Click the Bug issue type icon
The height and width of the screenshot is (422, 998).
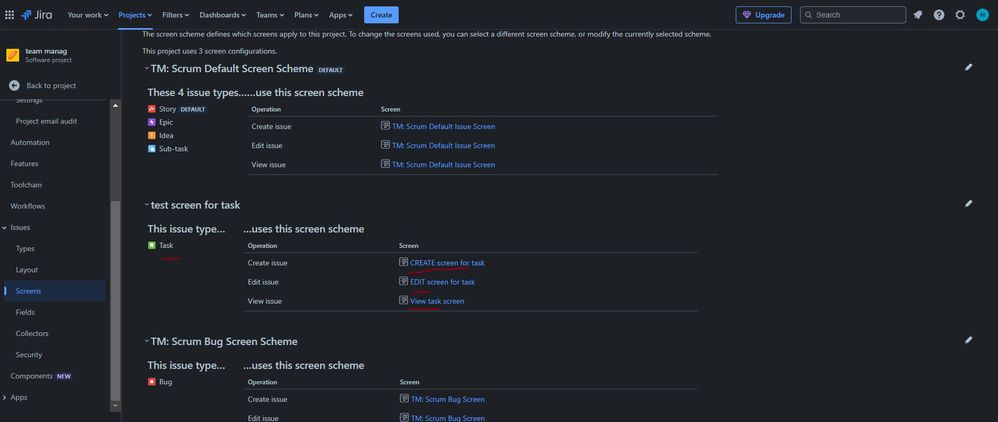coord(151,382)
